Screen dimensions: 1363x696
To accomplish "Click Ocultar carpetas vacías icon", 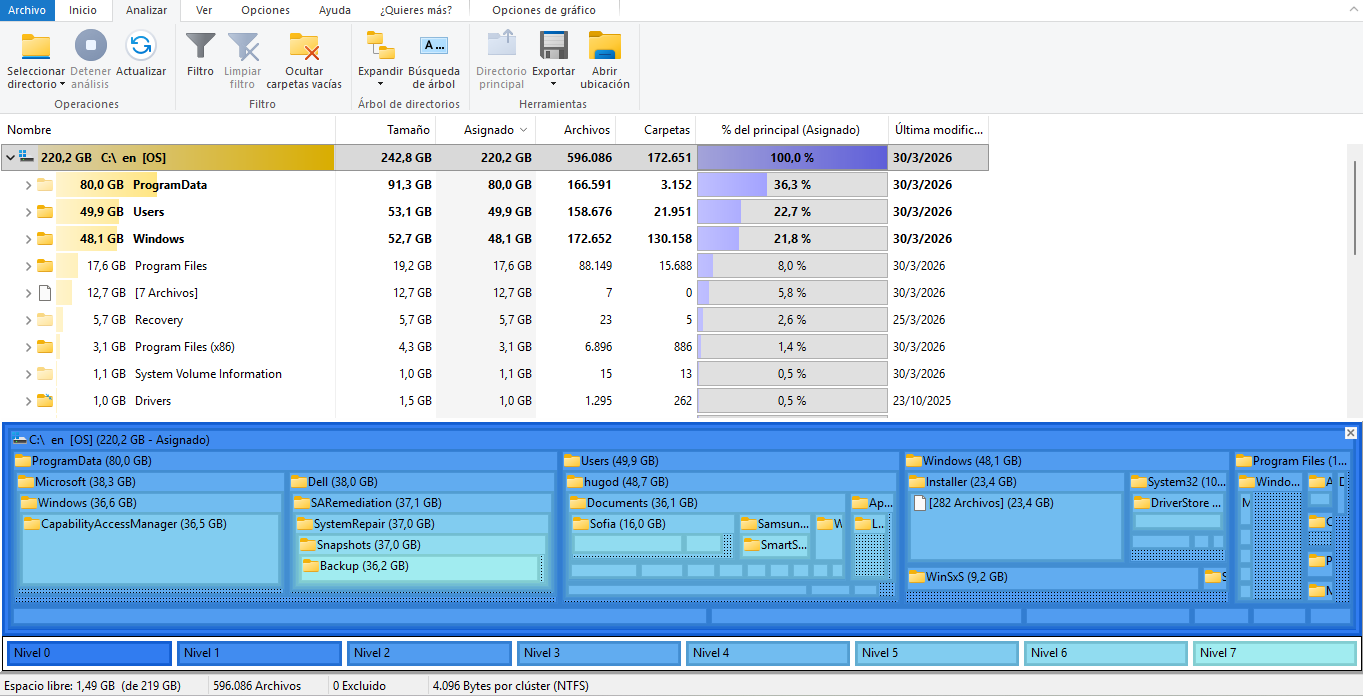I will click(x=304, y=46).
